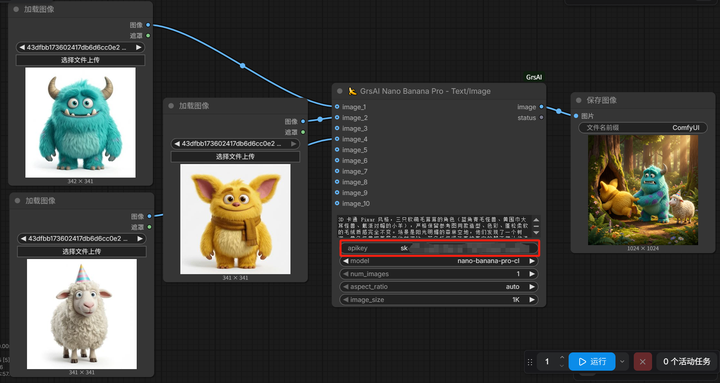The height and width of the screenshot is (383, 720).
Task: Click the GrsAI Nano Banana Pro - Text/Image title
Action: (x=425, y=91)
